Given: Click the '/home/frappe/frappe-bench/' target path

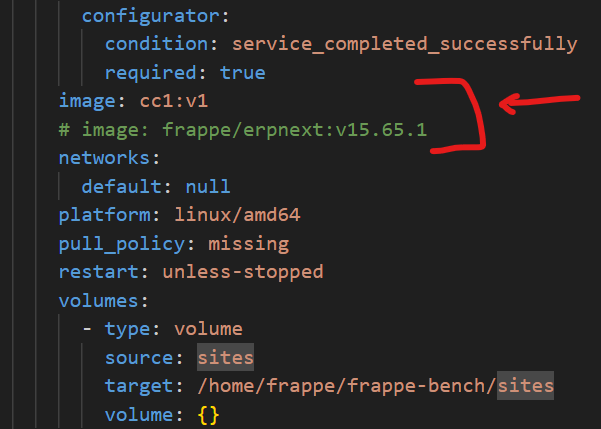Looking at the screenshot, I should click(347, 386).
